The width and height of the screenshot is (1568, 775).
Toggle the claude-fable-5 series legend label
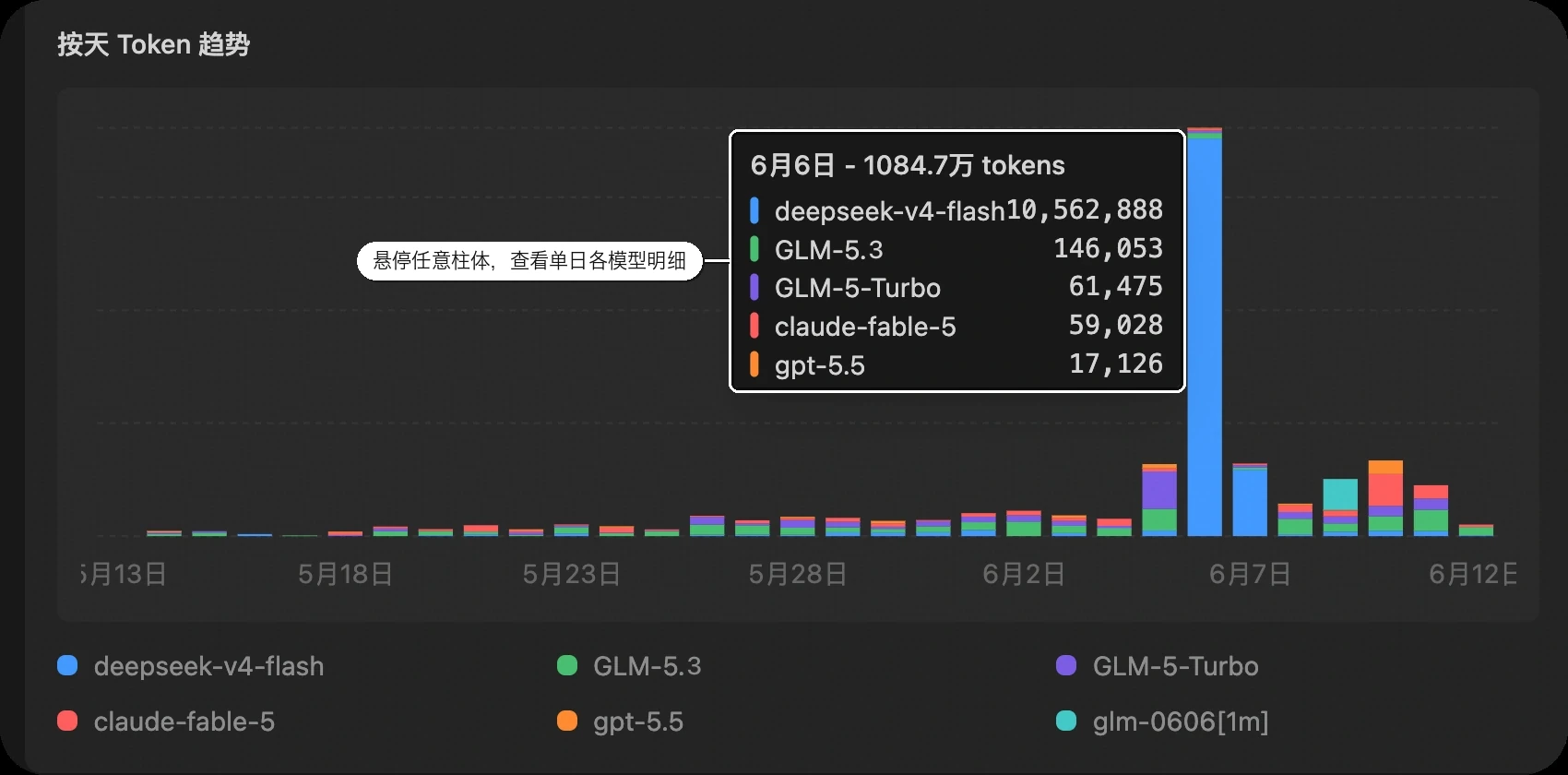(184, 721)
